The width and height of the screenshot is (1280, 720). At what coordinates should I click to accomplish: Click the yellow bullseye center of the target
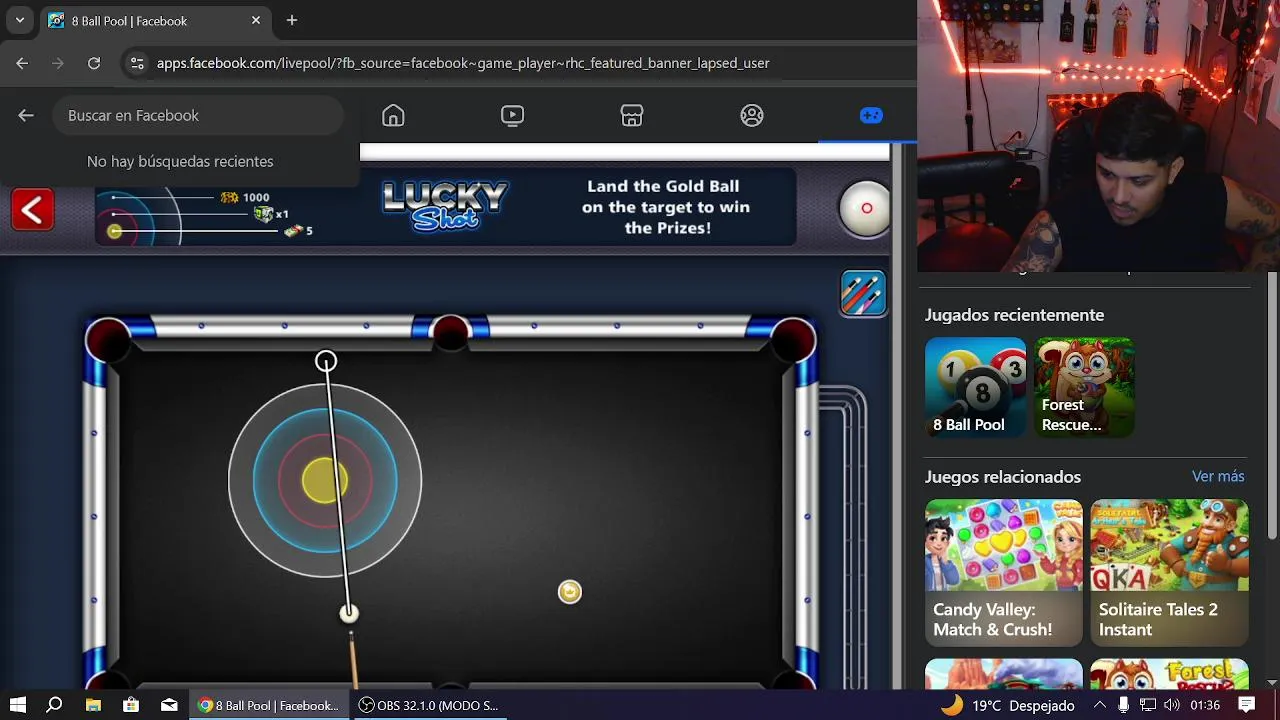point(325,481)
